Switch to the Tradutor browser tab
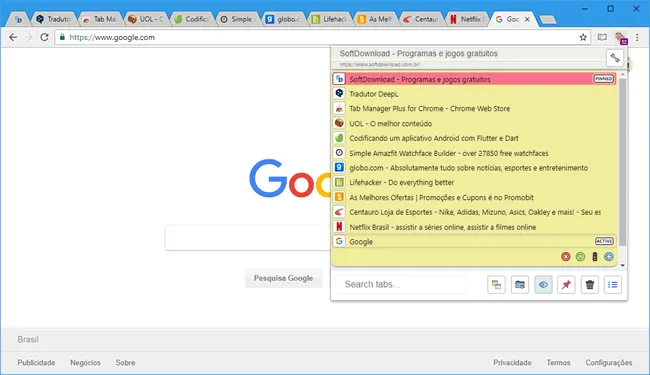The height and width of the screenshot is (375, 650). [55, 19]
